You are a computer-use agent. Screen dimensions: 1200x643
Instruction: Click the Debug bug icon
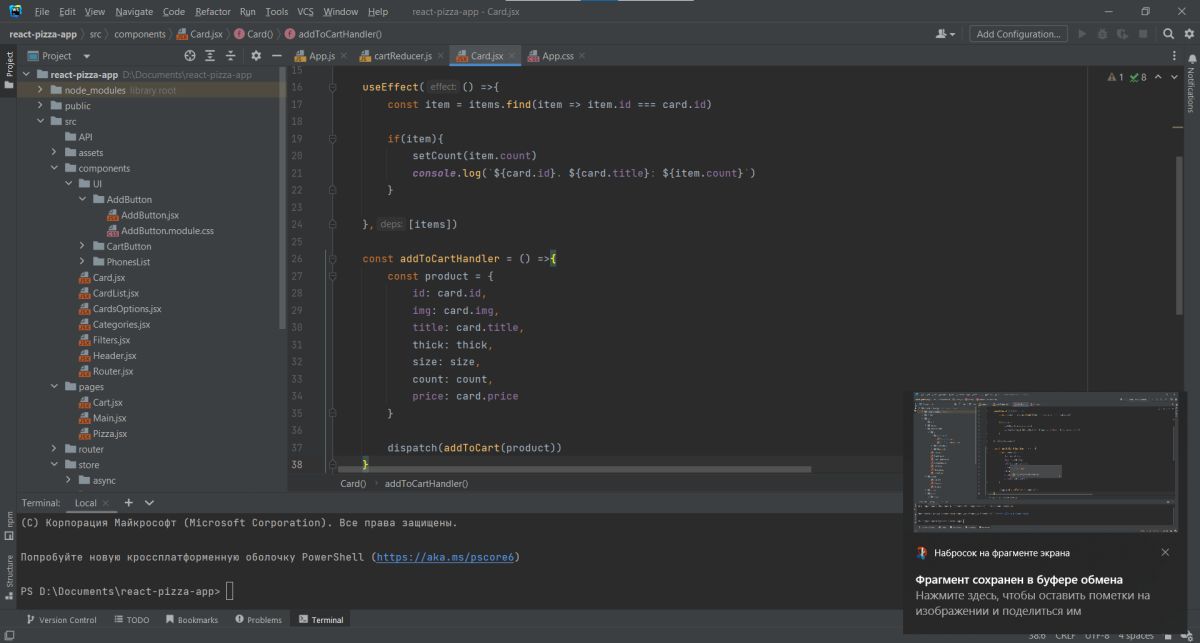click(x=1101, y=34)
